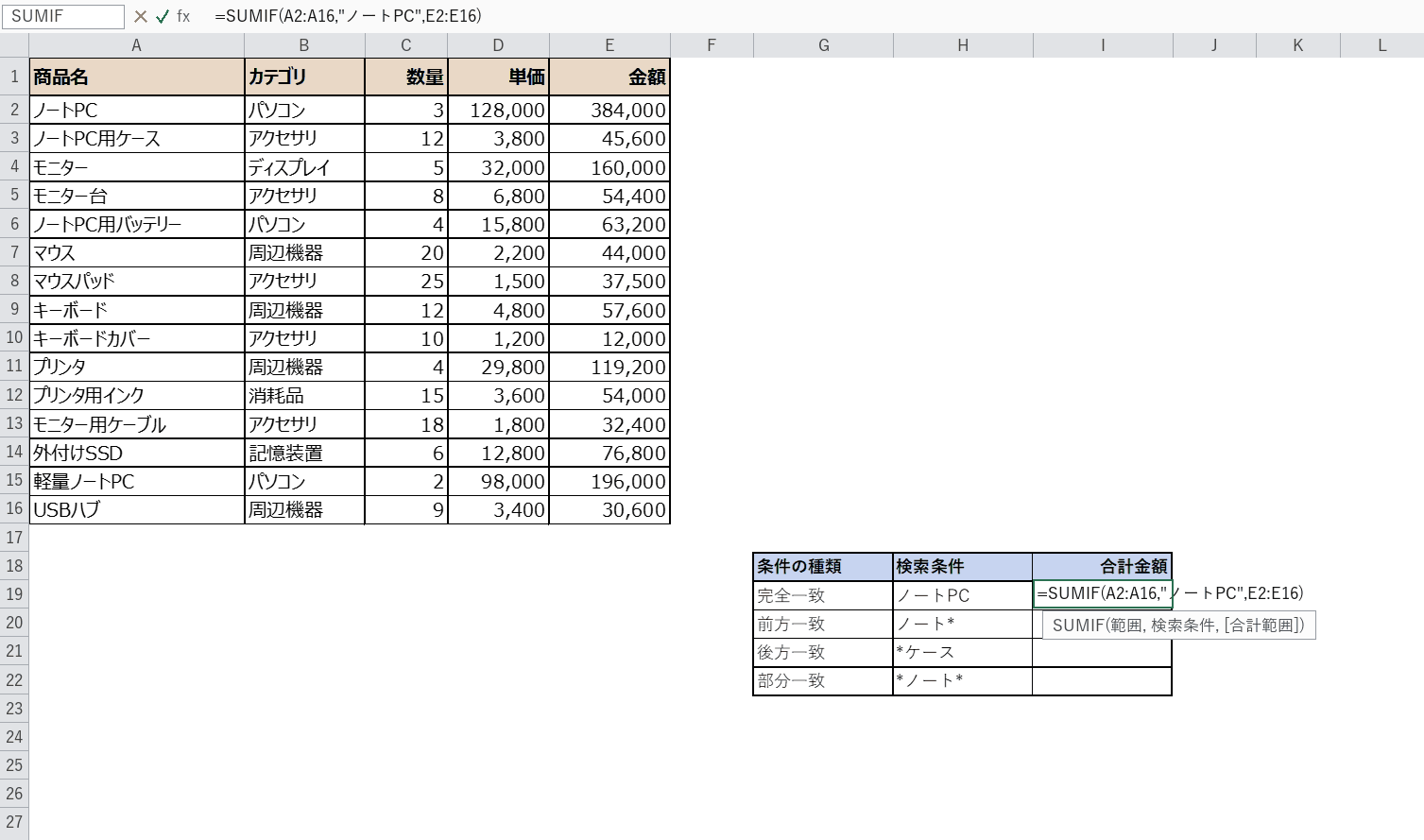The height and width of the screenshot is (840, 1424).
Task: Select cell containing ディスプレイ
Action: [304, 167]
